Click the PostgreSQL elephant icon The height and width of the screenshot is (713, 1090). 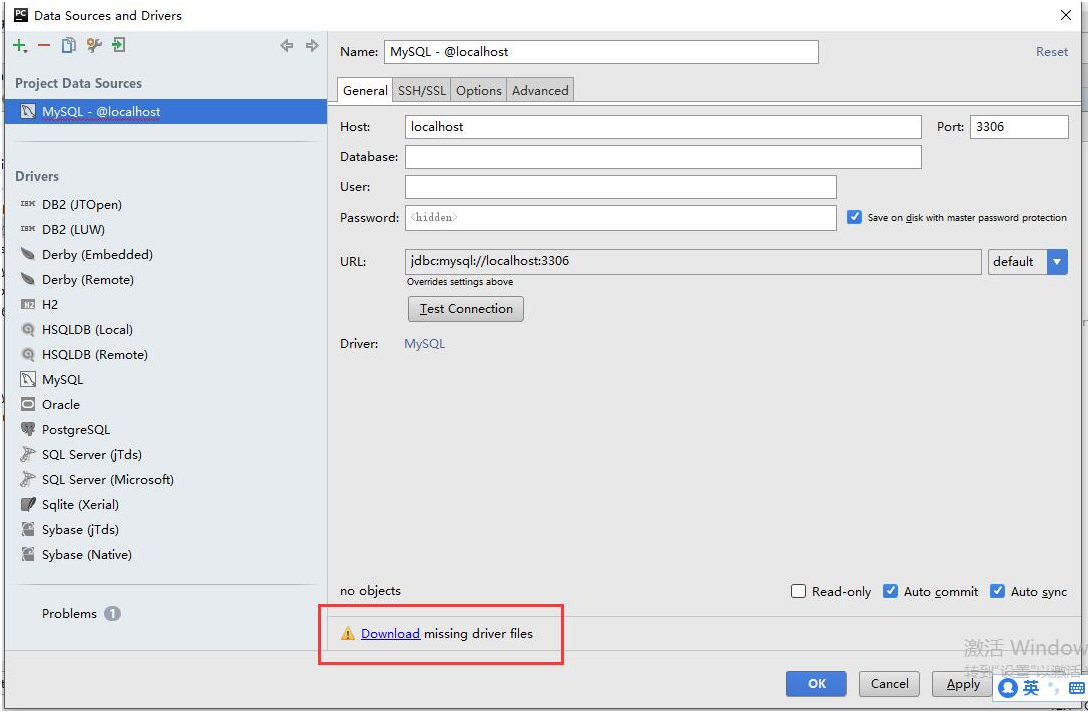pyautogui.click(x=28, y=429)
